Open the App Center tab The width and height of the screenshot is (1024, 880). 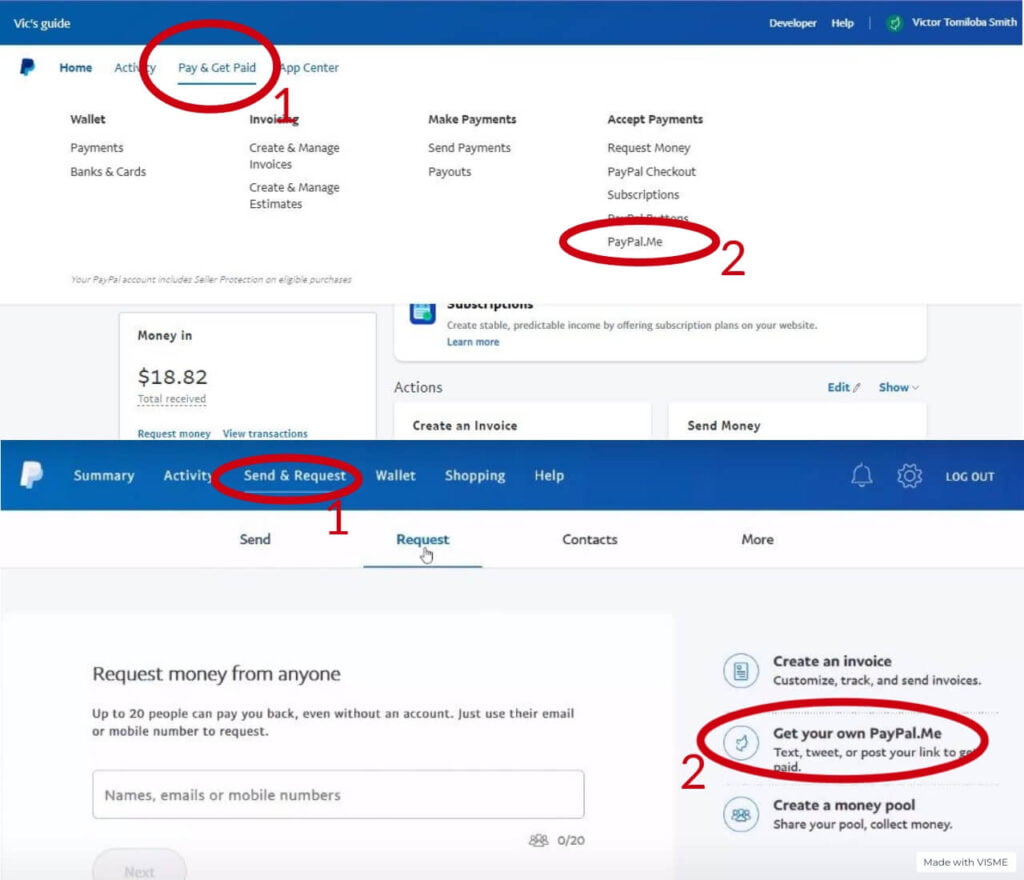pos(309,67)
